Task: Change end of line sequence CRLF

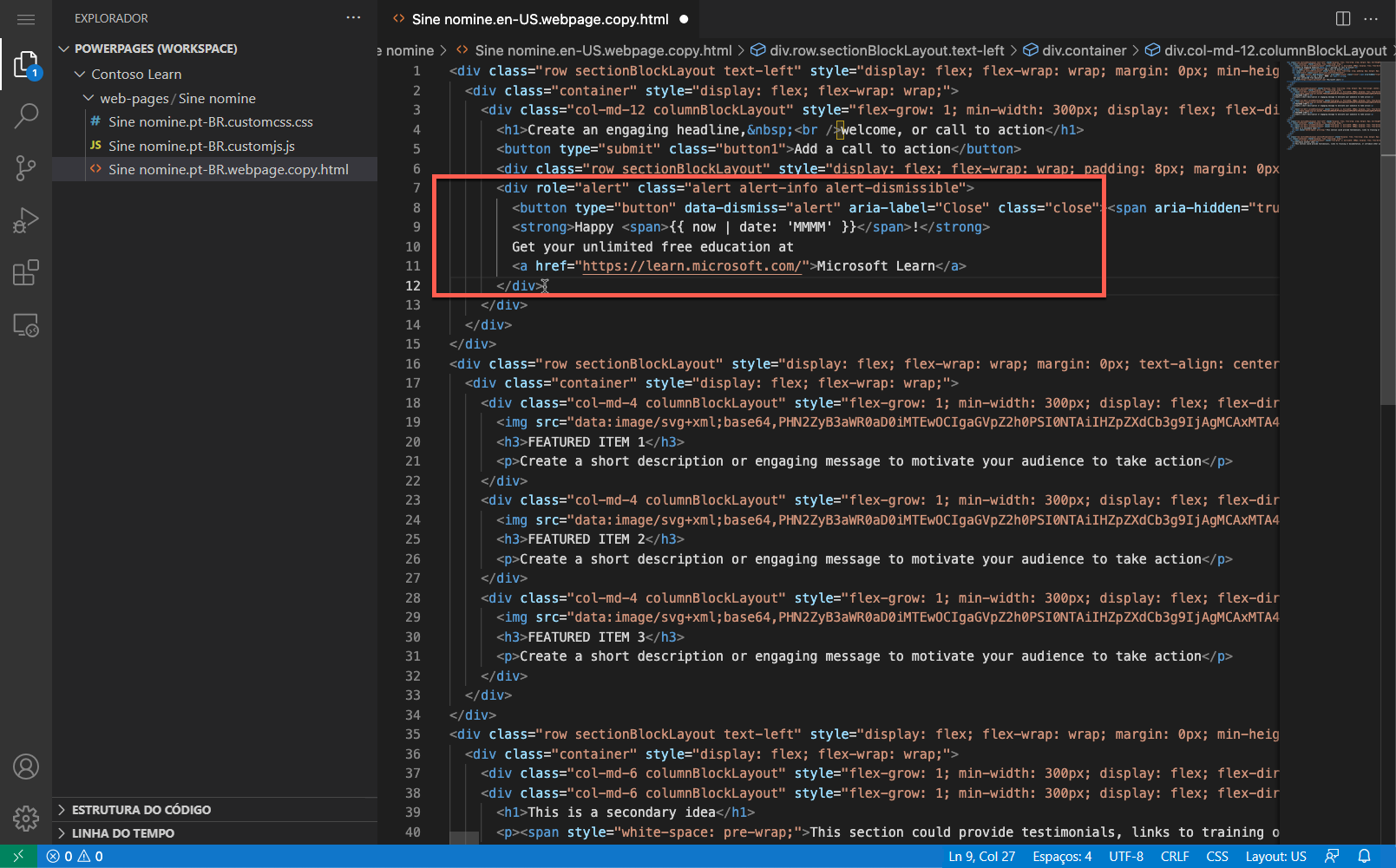Action: click(1175, 857)
